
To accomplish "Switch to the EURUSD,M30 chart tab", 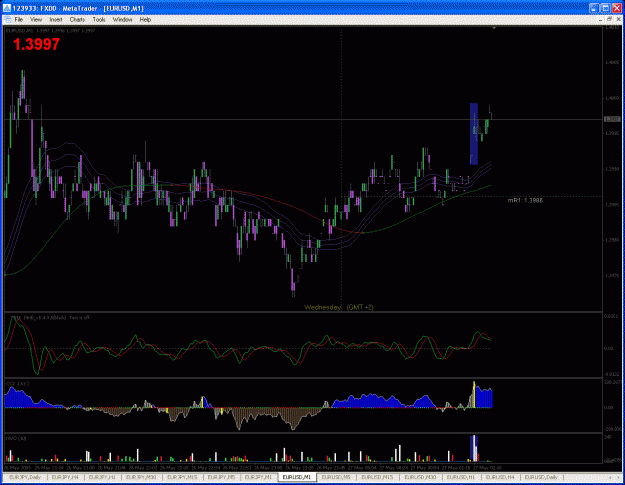I will pyautogui.click(x=420, y=477).
